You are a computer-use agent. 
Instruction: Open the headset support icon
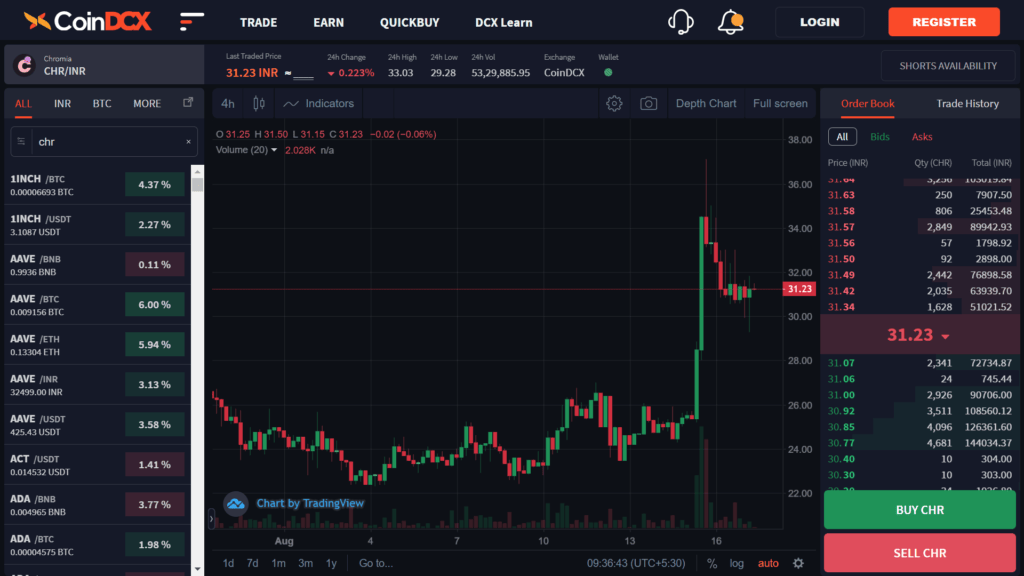pos(680,22)
